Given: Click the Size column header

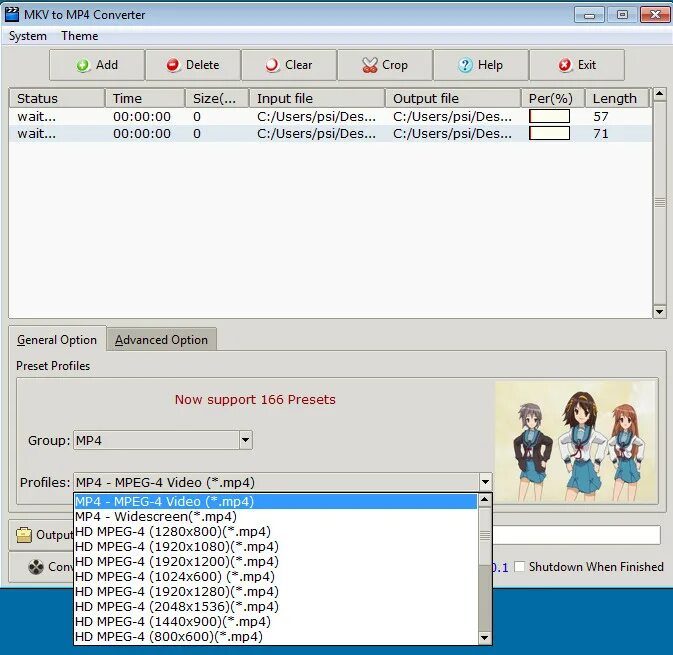Looking at the screenshot, I should pos(217,98).
